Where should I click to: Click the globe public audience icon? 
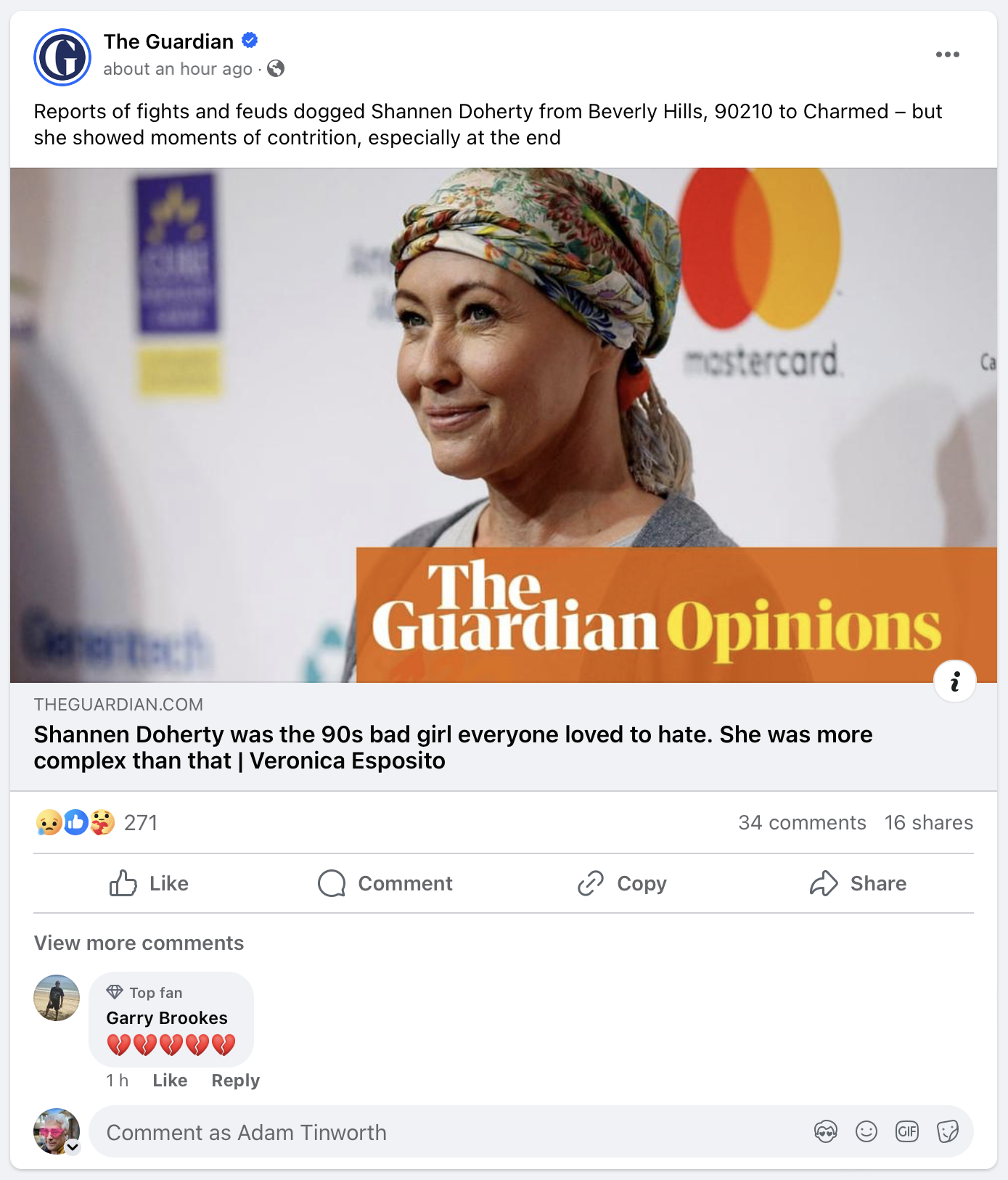point(276,69)
